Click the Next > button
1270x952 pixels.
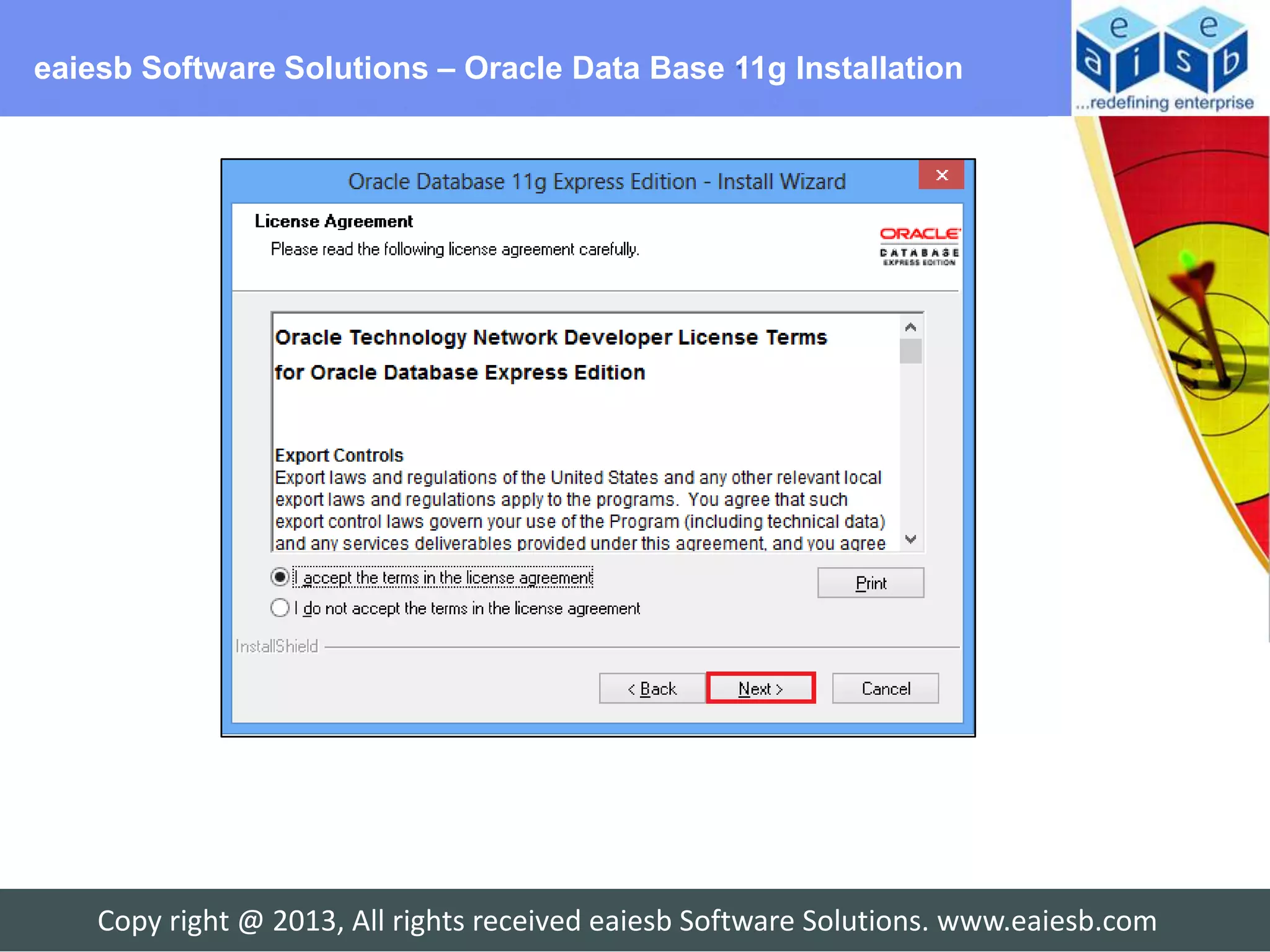pyautogui.click(x=761, y=688)
